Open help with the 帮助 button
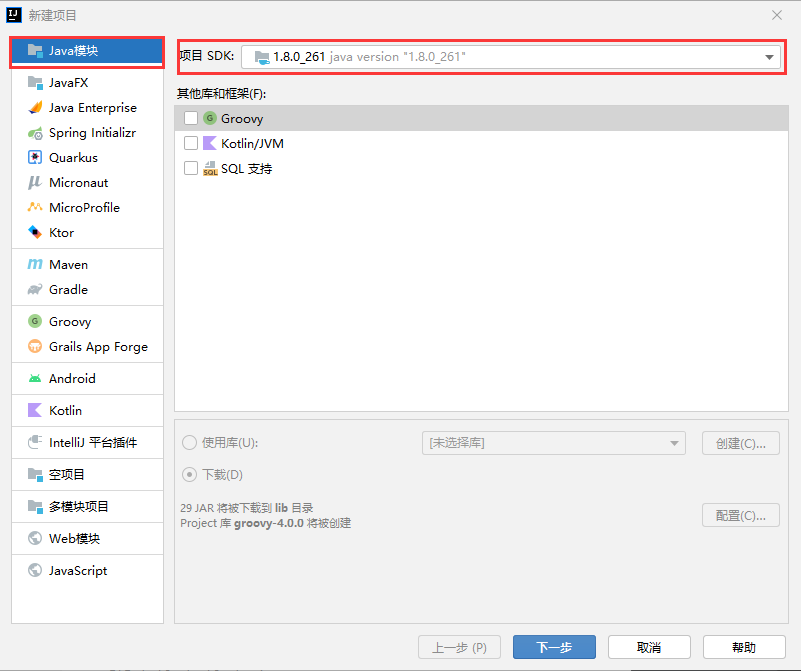Screen dimensions: 801x671 coord(743,648)
